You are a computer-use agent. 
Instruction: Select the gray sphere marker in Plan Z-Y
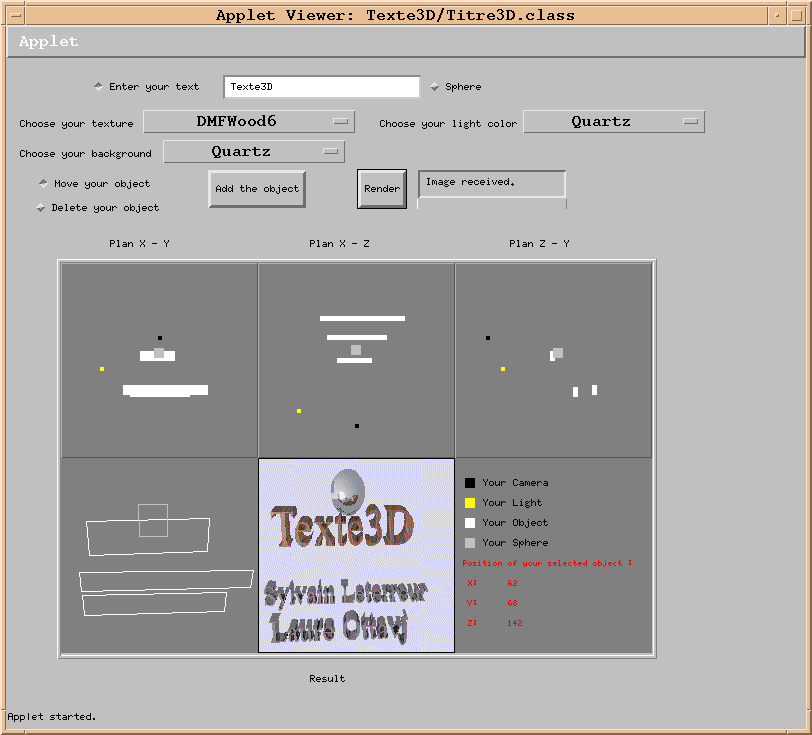[558, 353]
